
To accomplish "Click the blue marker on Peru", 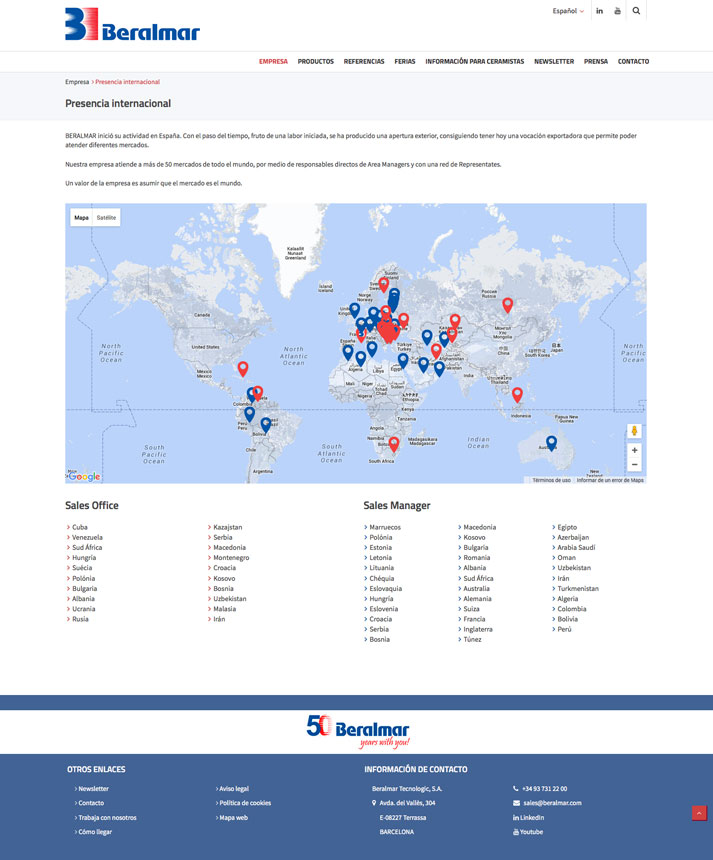I will pyautogui.click(x=250, y=414).
